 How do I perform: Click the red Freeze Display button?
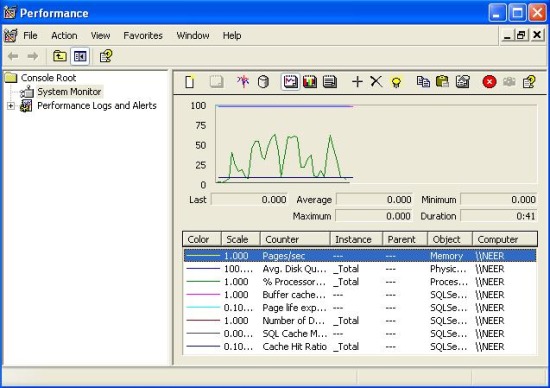[489, 82]
